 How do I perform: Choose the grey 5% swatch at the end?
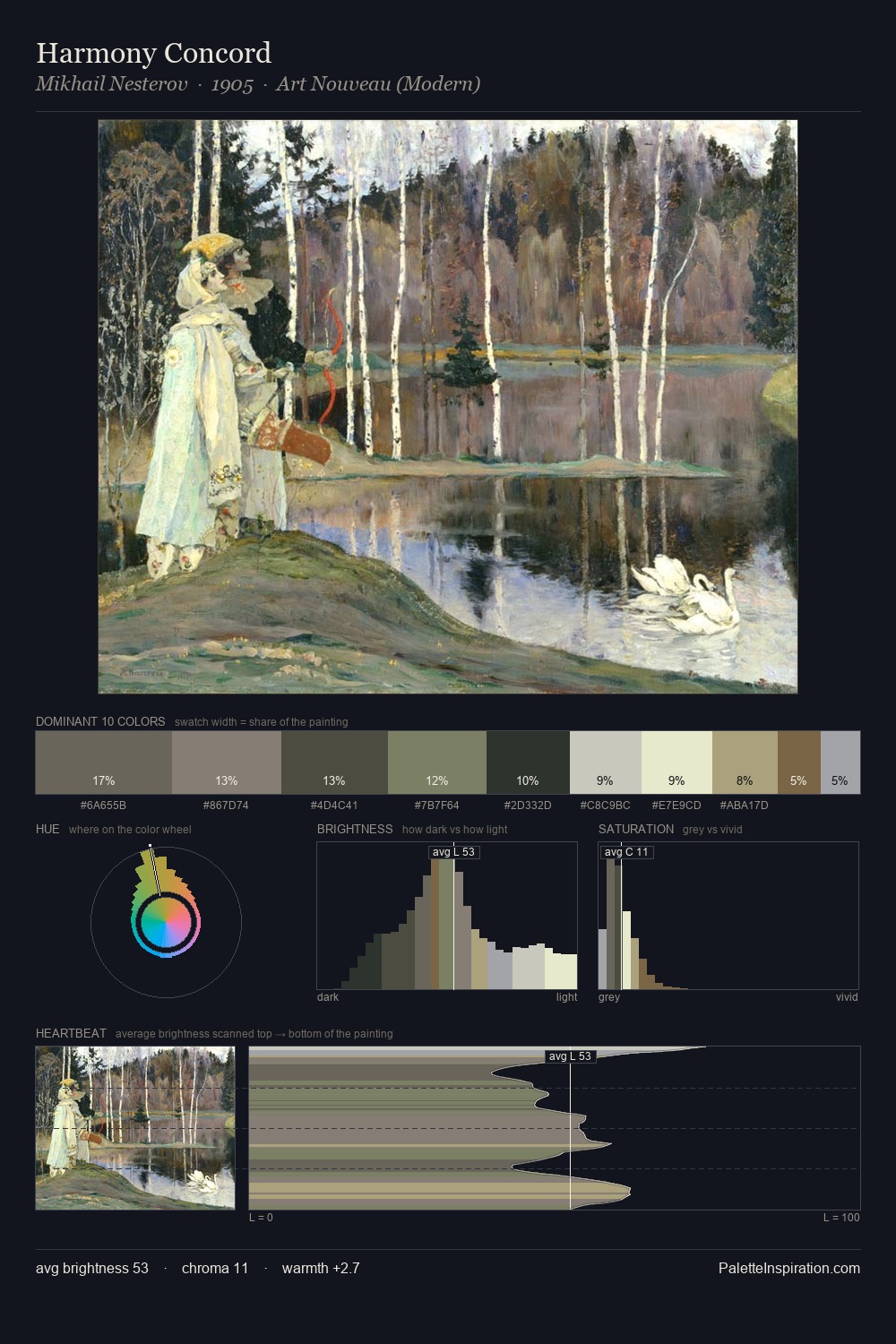pos(840,762)
